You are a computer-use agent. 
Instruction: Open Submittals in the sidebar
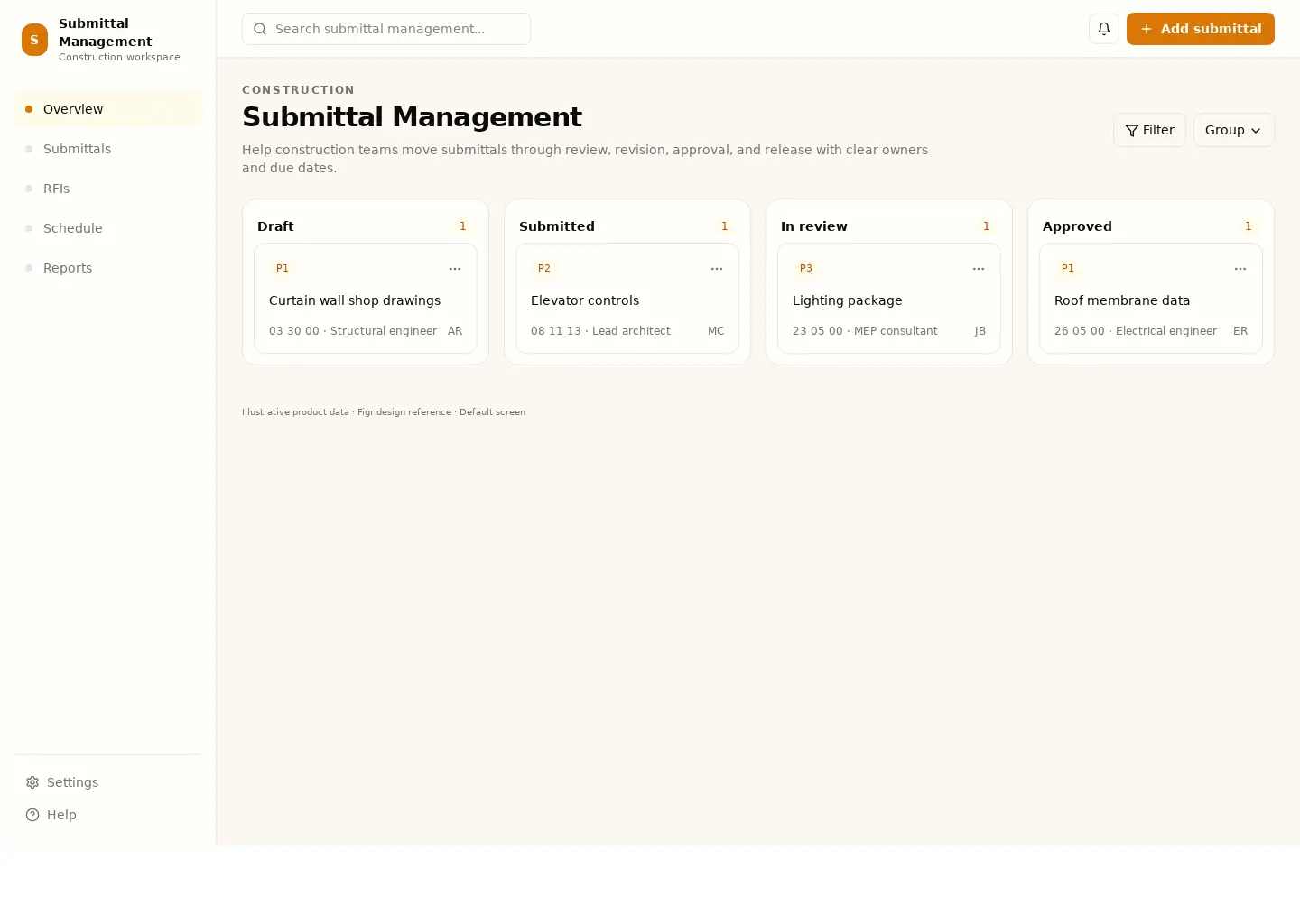pyautogui.click(x=107, y=149)
